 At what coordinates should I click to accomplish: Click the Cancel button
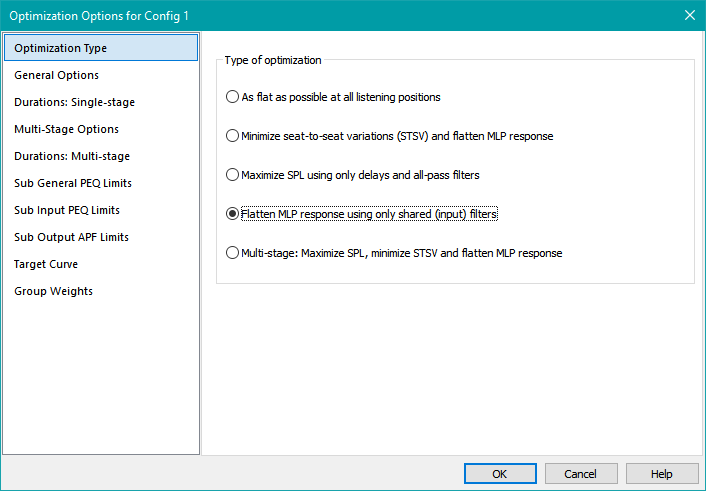click(581, 474)
